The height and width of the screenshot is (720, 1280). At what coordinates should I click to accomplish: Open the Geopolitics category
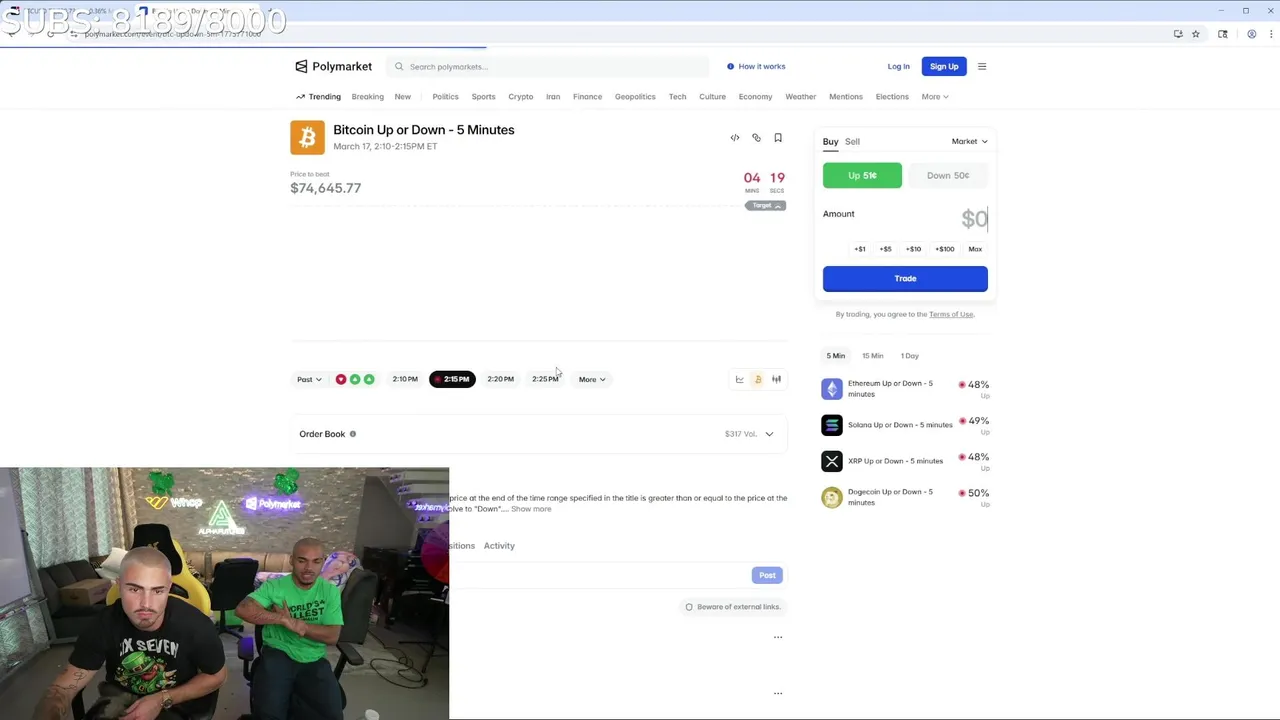635,97
